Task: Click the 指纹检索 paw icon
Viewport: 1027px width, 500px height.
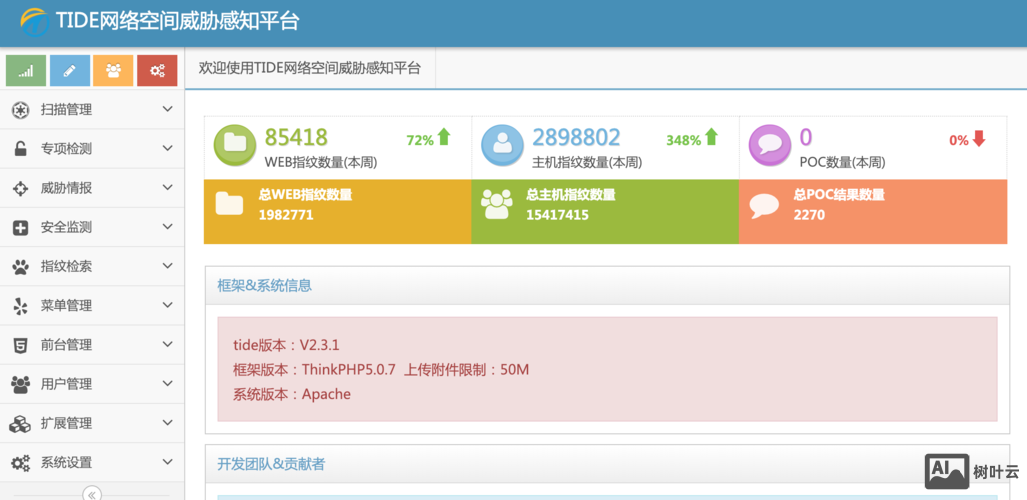Action: [x=21, y=267]
